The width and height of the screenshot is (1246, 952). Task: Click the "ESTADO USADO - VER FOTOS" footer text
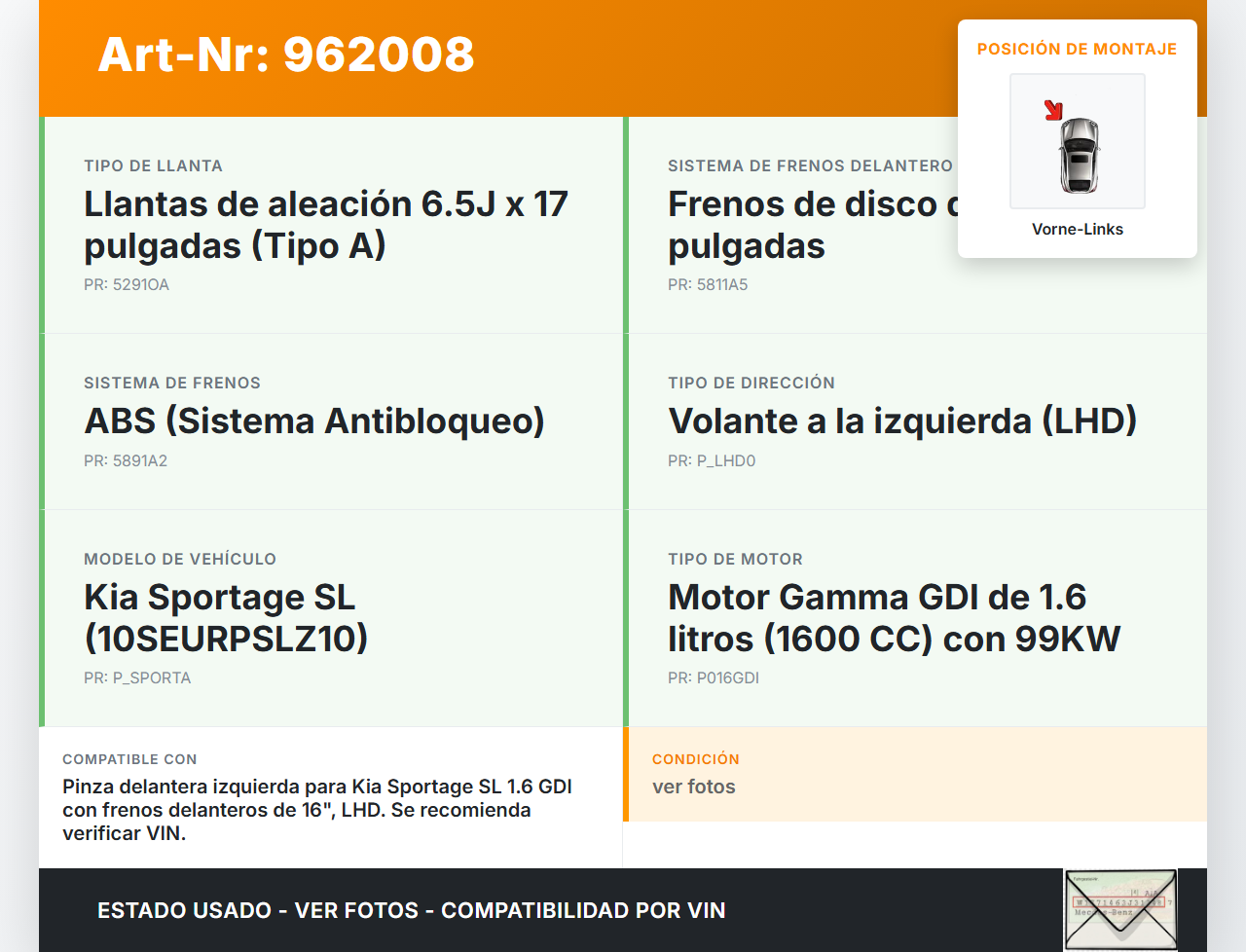tap(412, 910)
